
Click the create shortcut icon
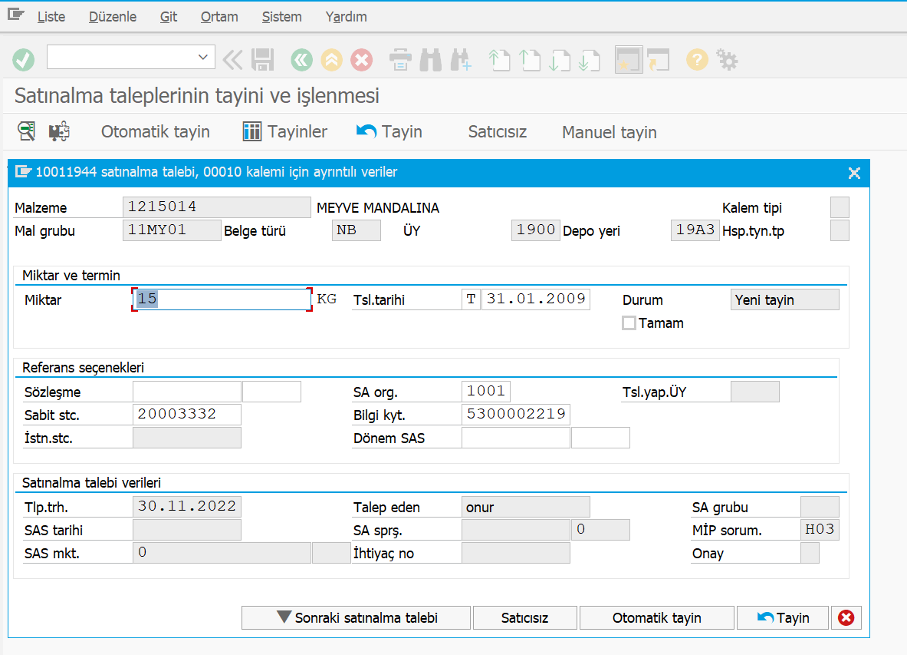pyautogui.click(x=658, y=60)
